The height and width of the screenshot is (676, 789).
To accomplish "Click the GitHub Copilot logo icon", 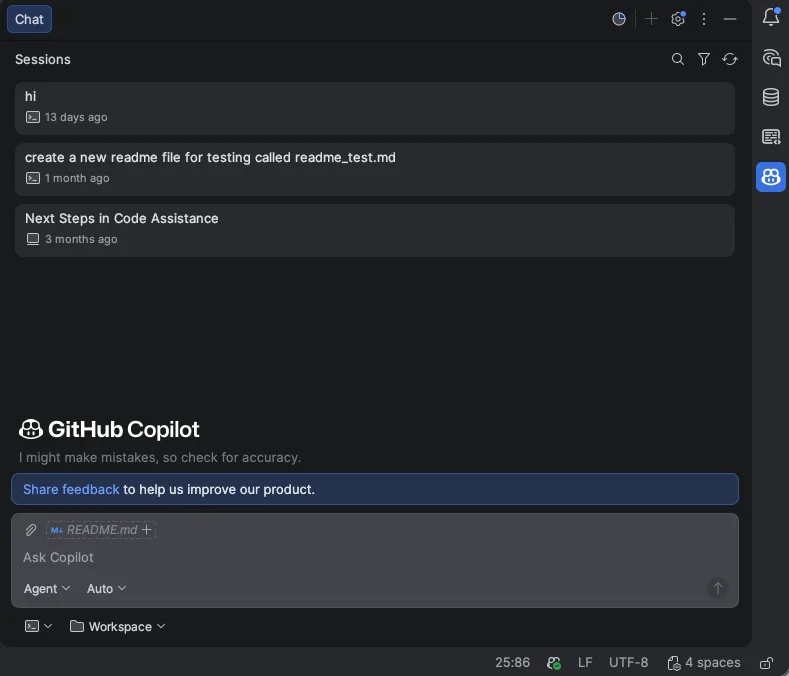I will click(x=31, y=429).
